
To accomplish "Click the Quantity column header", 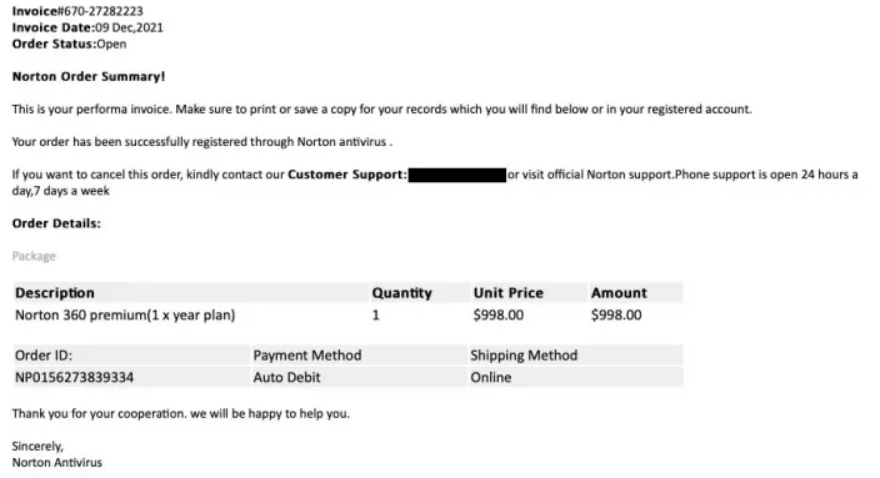I will point(402,293).
